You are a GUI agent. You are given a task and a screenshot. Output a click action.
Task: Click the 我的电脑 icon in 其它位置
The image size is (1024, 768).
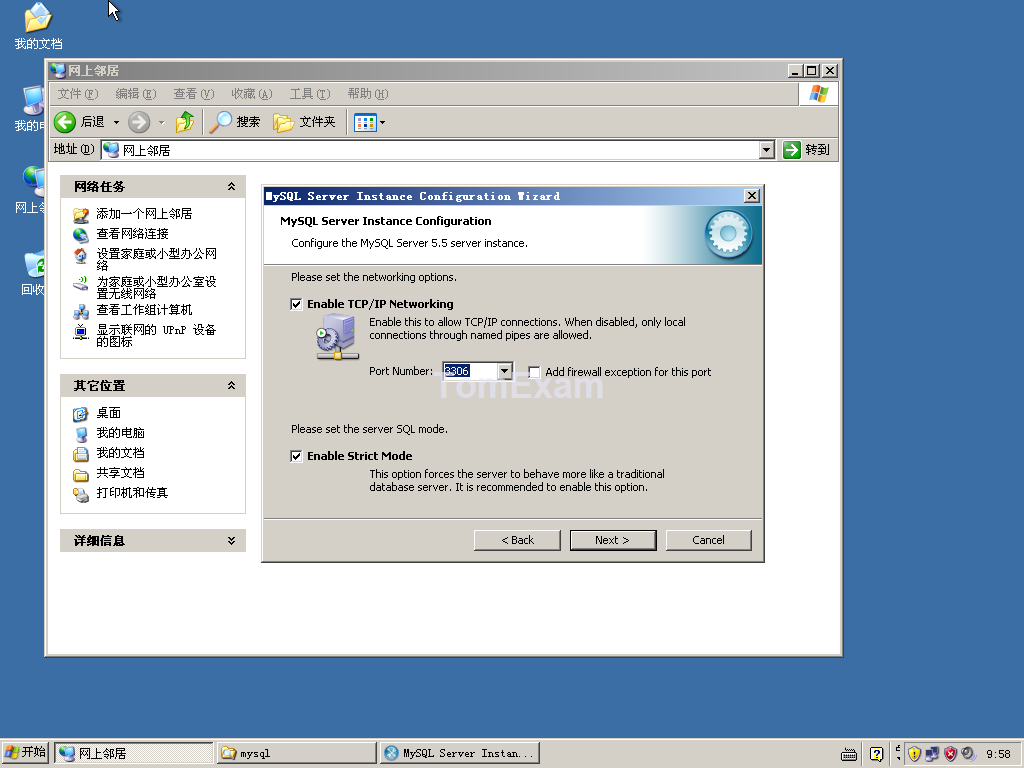click(80, 434)
